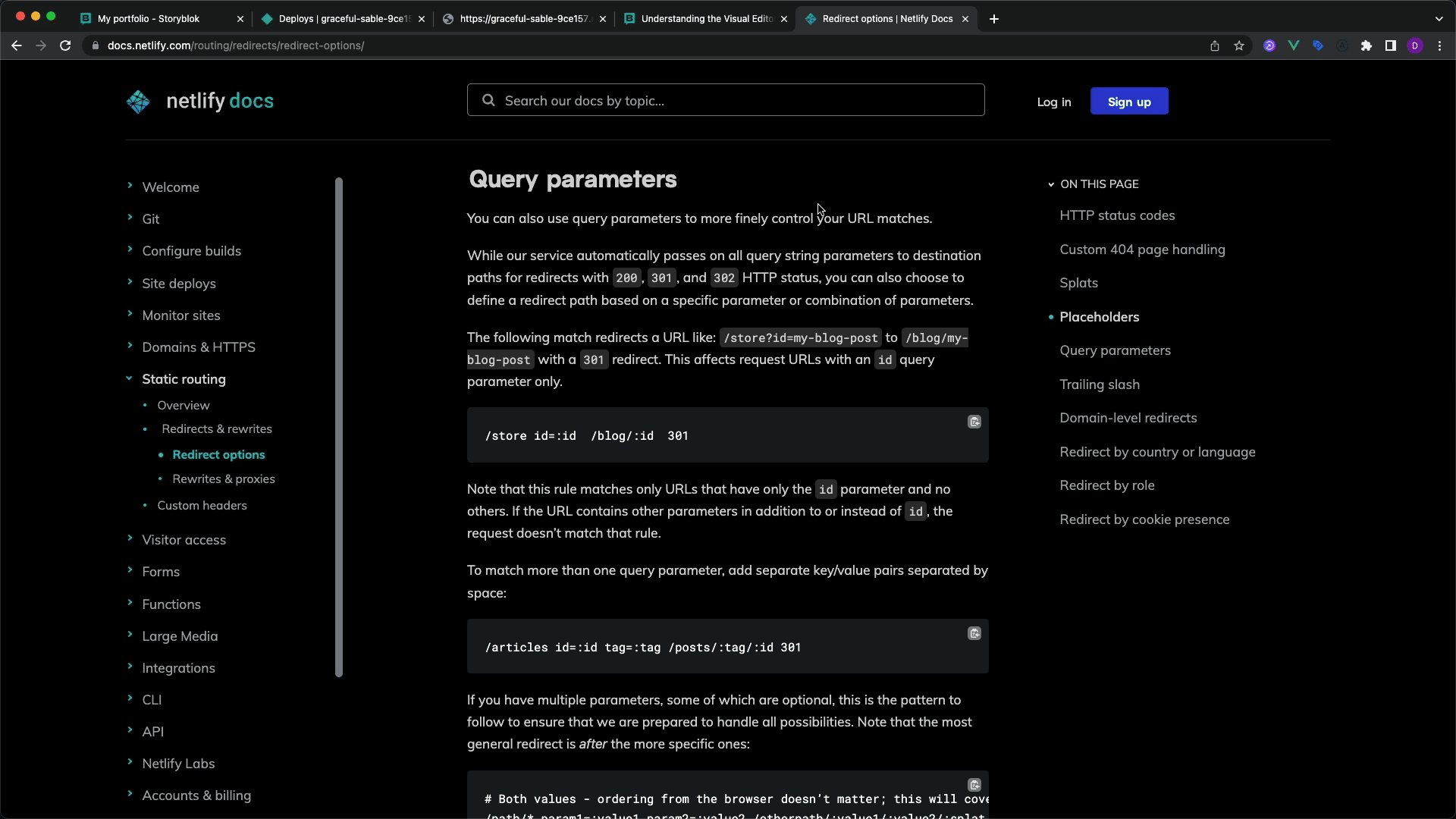Open the Netlify Labs sidebar item
This screenshot has height=819, width=1456.
pyautogui.click(x=178, y=764)
